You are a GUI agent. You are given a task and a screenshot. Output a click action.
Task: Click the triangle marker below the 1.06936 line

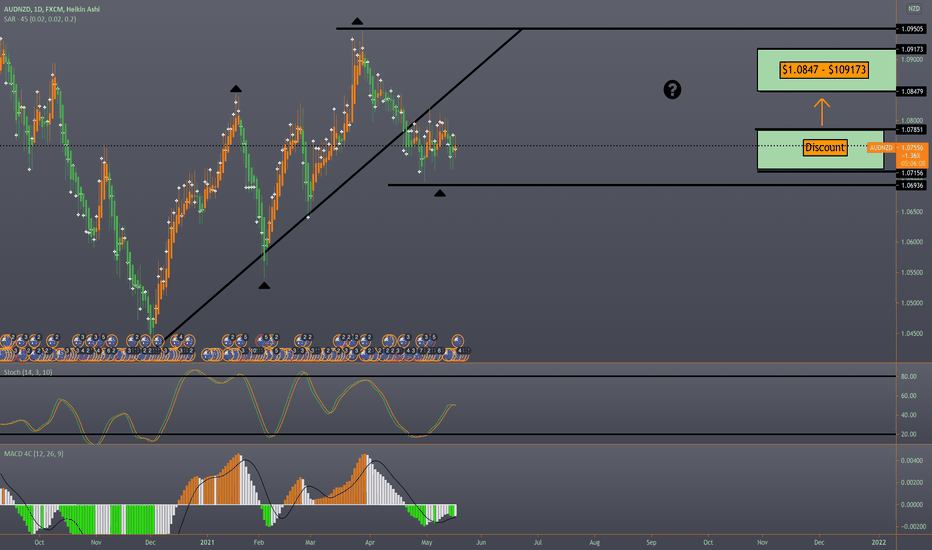[439, 193]
